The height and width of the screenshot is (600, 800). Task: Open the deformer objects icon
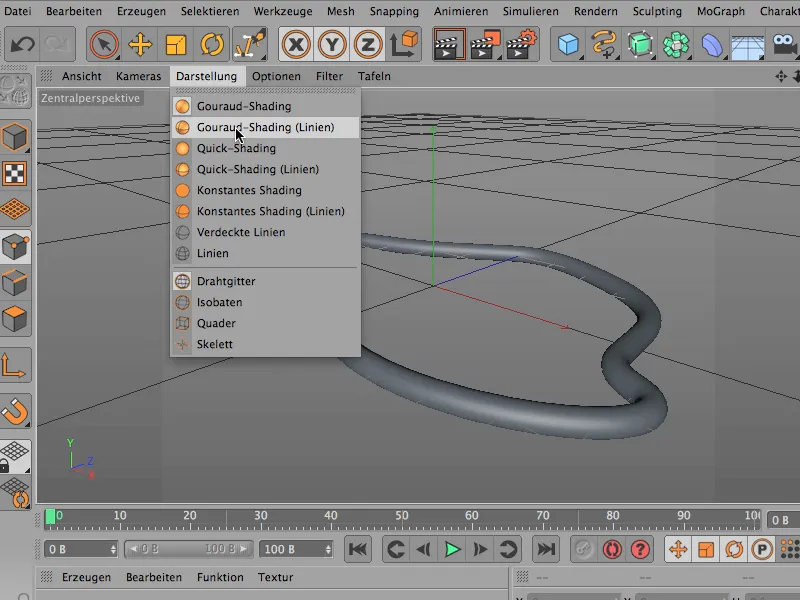(x=712, y=44)
